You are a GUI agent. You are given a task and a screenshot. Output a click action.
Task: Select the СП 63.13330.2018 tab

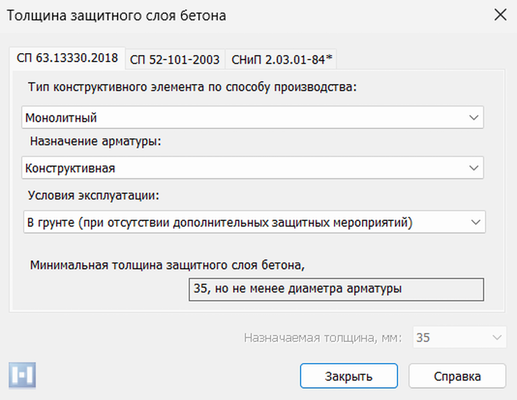click(67, 58)
